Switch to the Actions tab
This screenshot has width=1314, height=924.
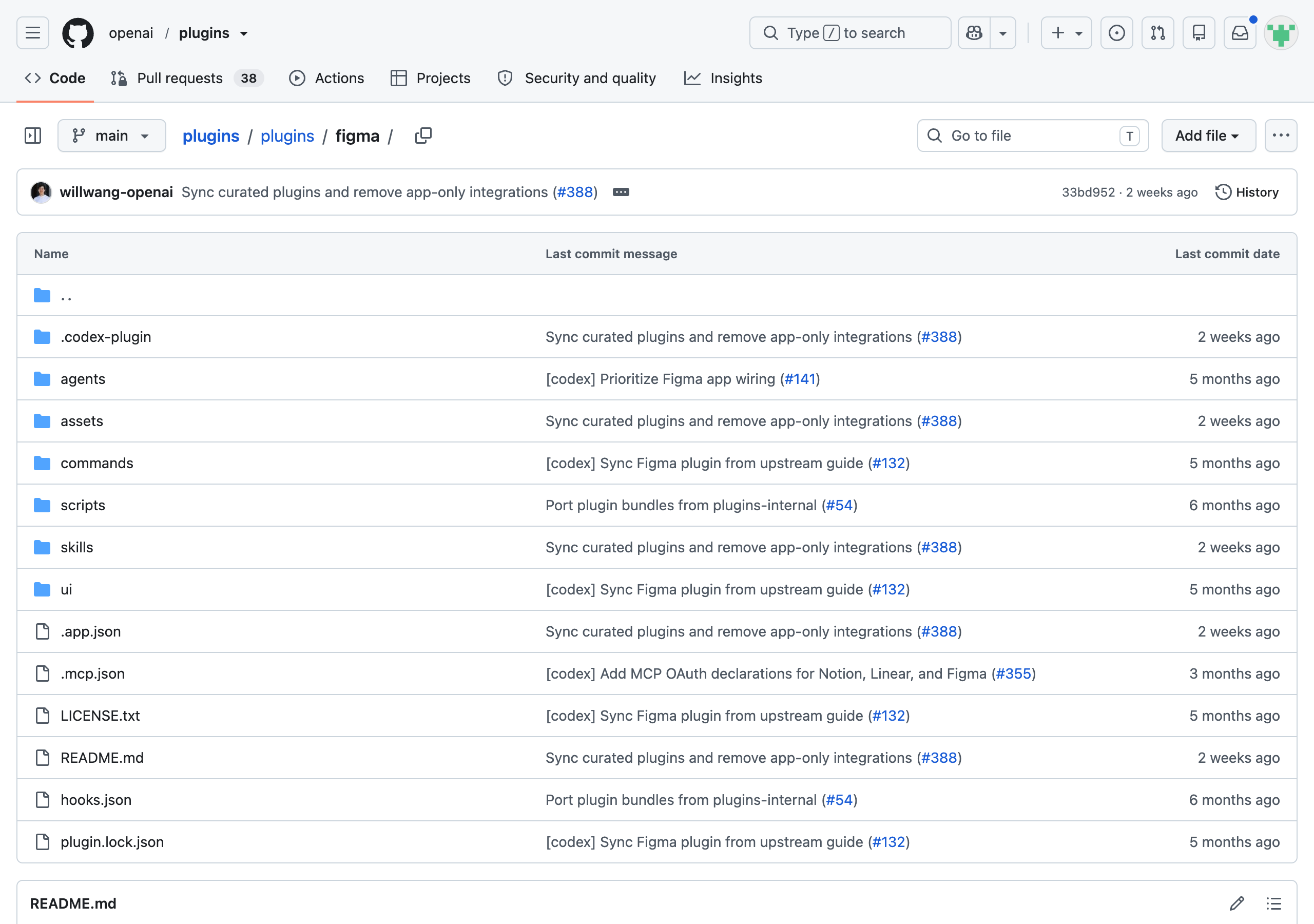click(327, 78)
